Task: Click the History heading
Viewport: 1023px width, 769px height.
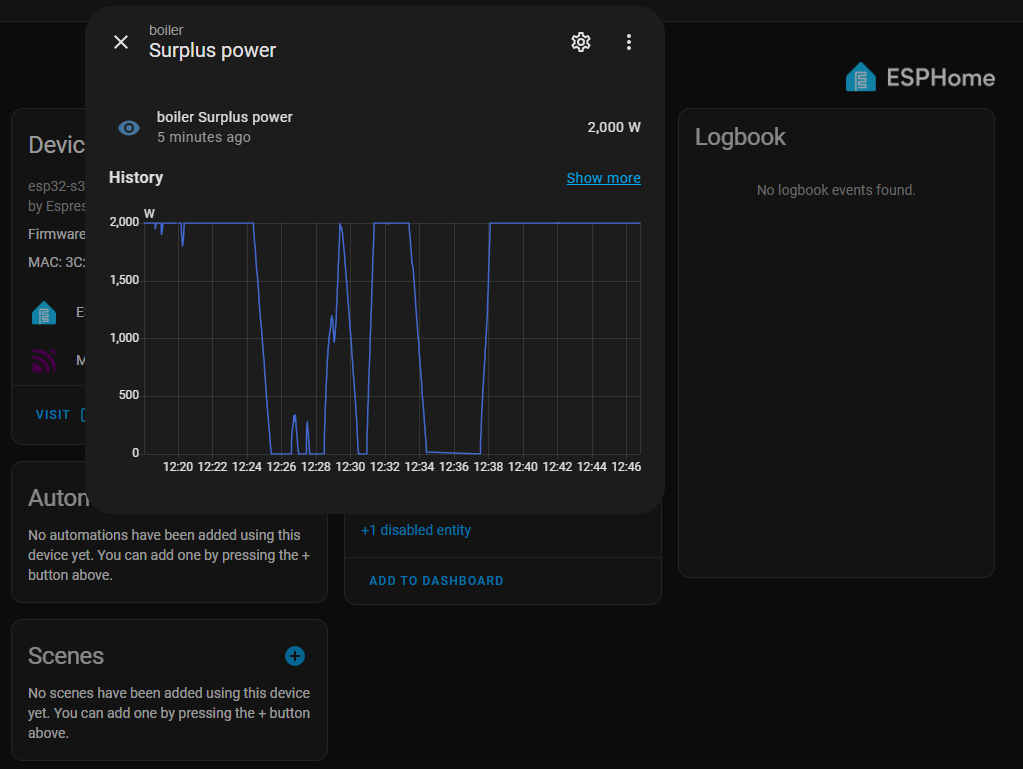Action: coord(136,177)
